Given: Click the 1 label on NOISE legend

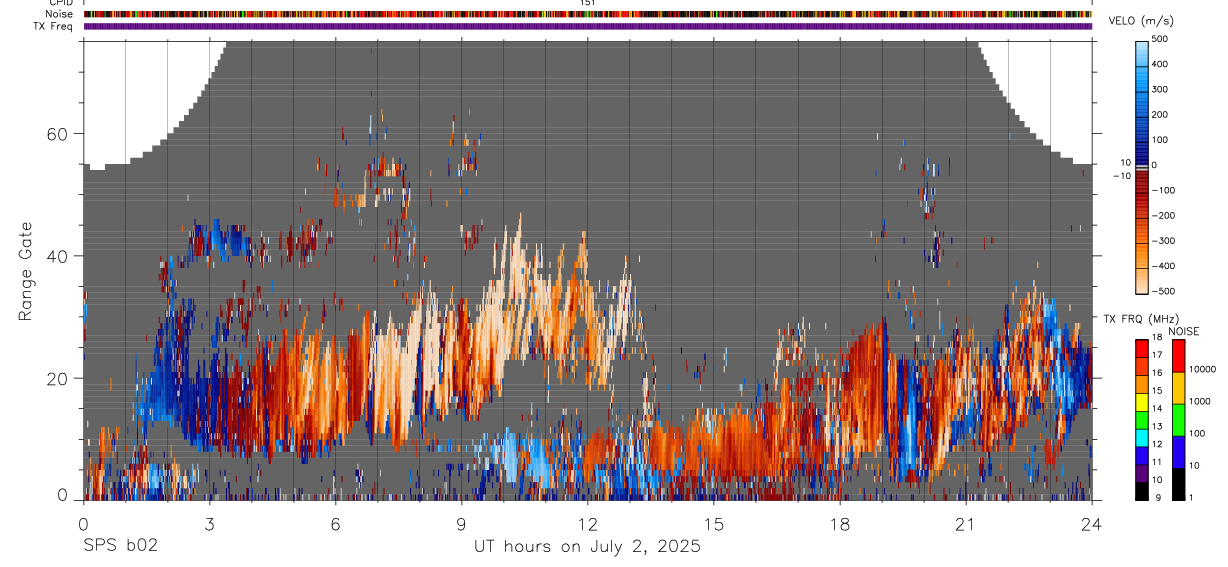Looking at the screenshot, I should coord(1191,497).
